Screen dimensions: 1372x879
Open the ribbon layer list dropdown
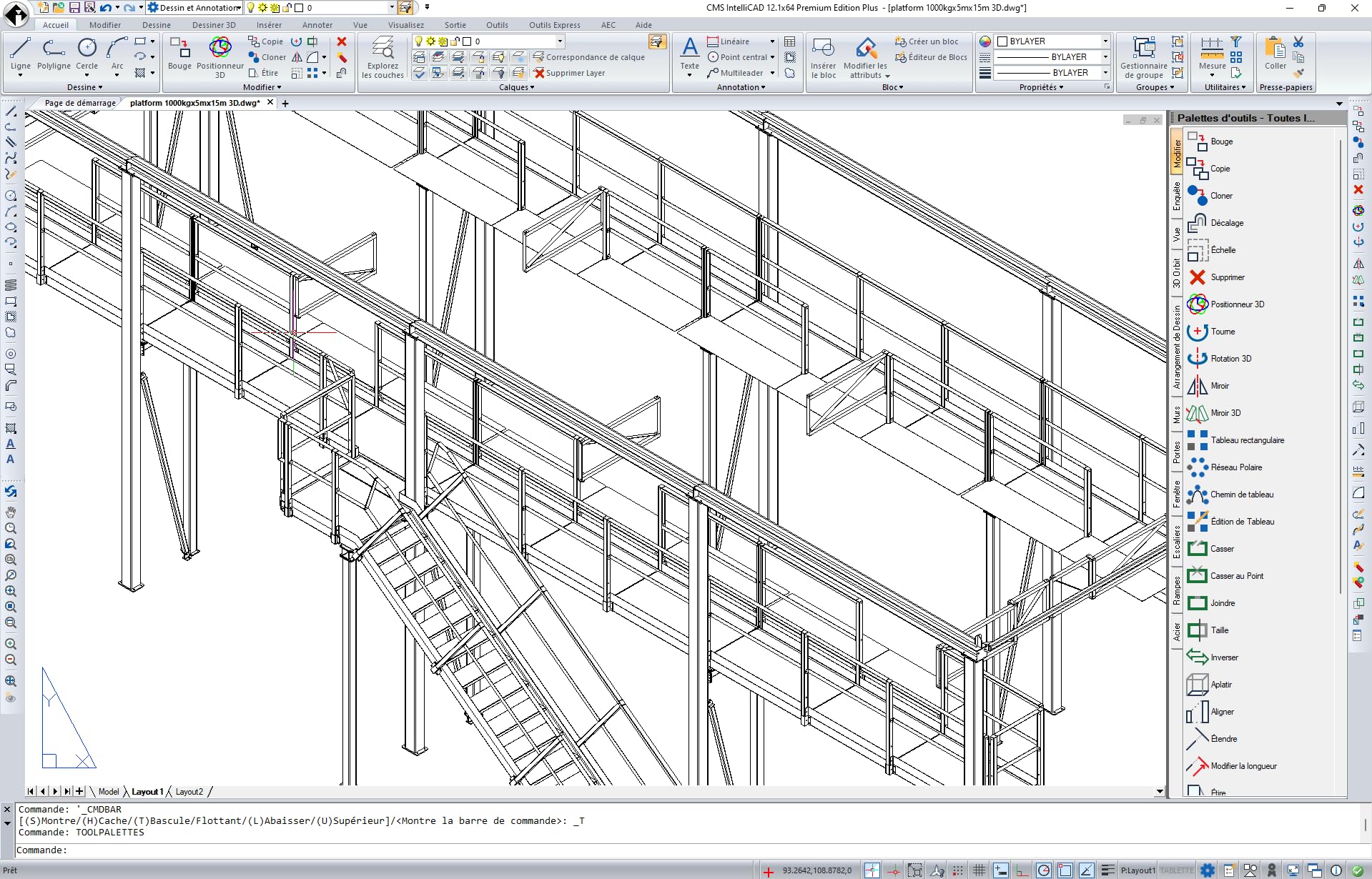click(560, 41)
